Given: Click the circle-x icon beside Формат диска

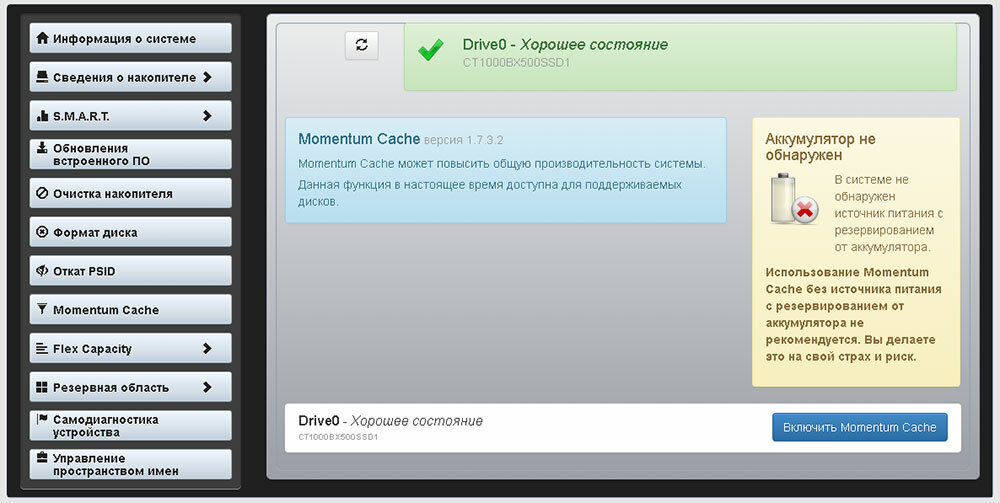Looking at the screenshot, I should [42, 232].
